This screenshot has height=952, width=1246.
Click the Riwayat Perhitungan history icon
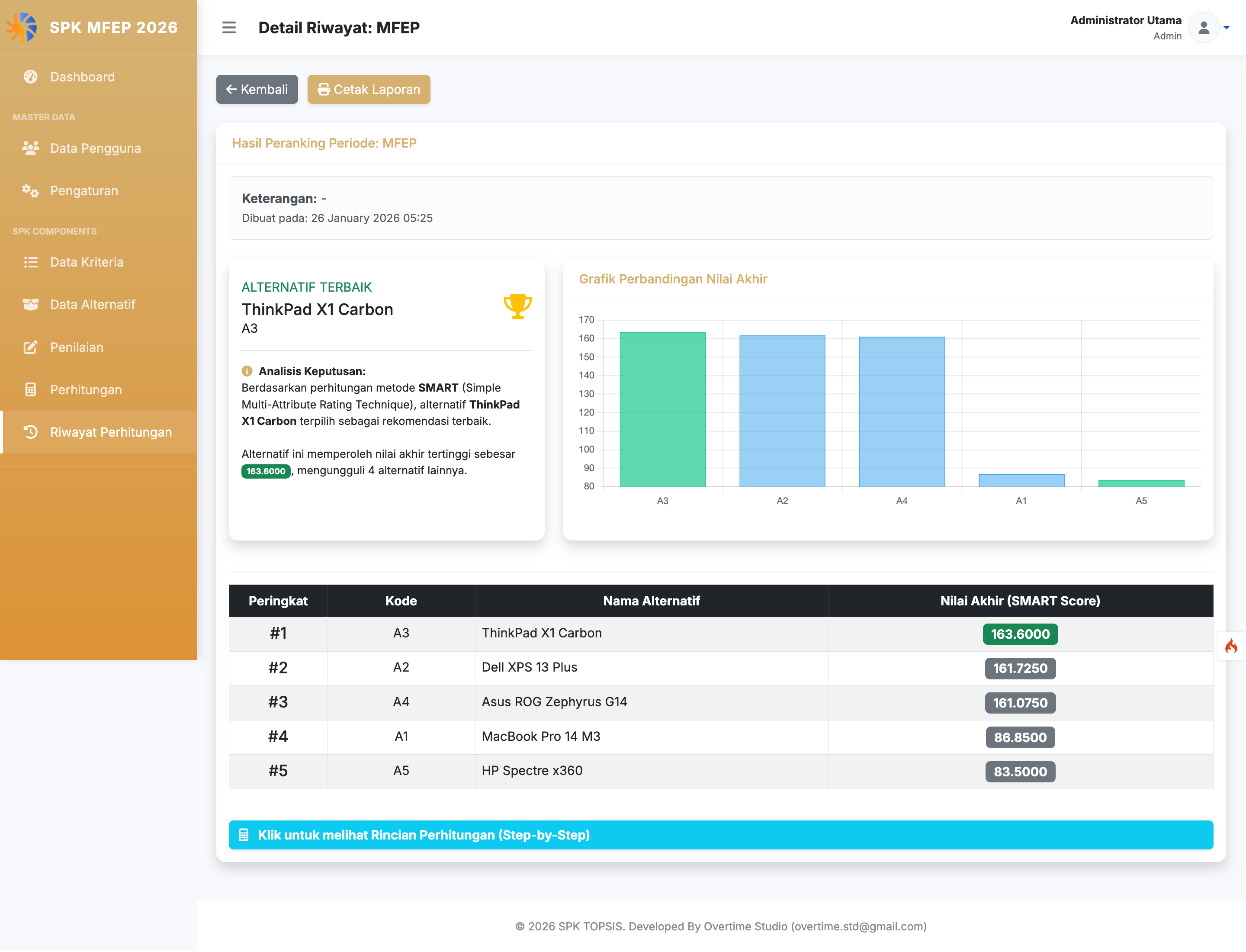(31, 432)
